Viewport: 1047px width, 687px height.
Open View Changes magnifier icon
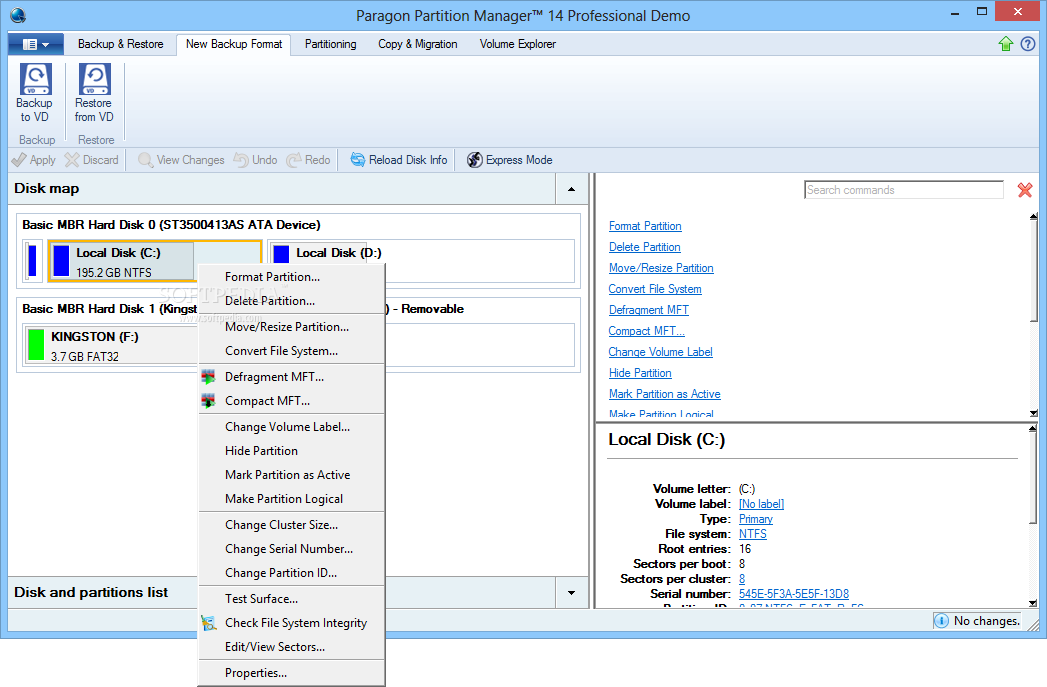point(145,160)
